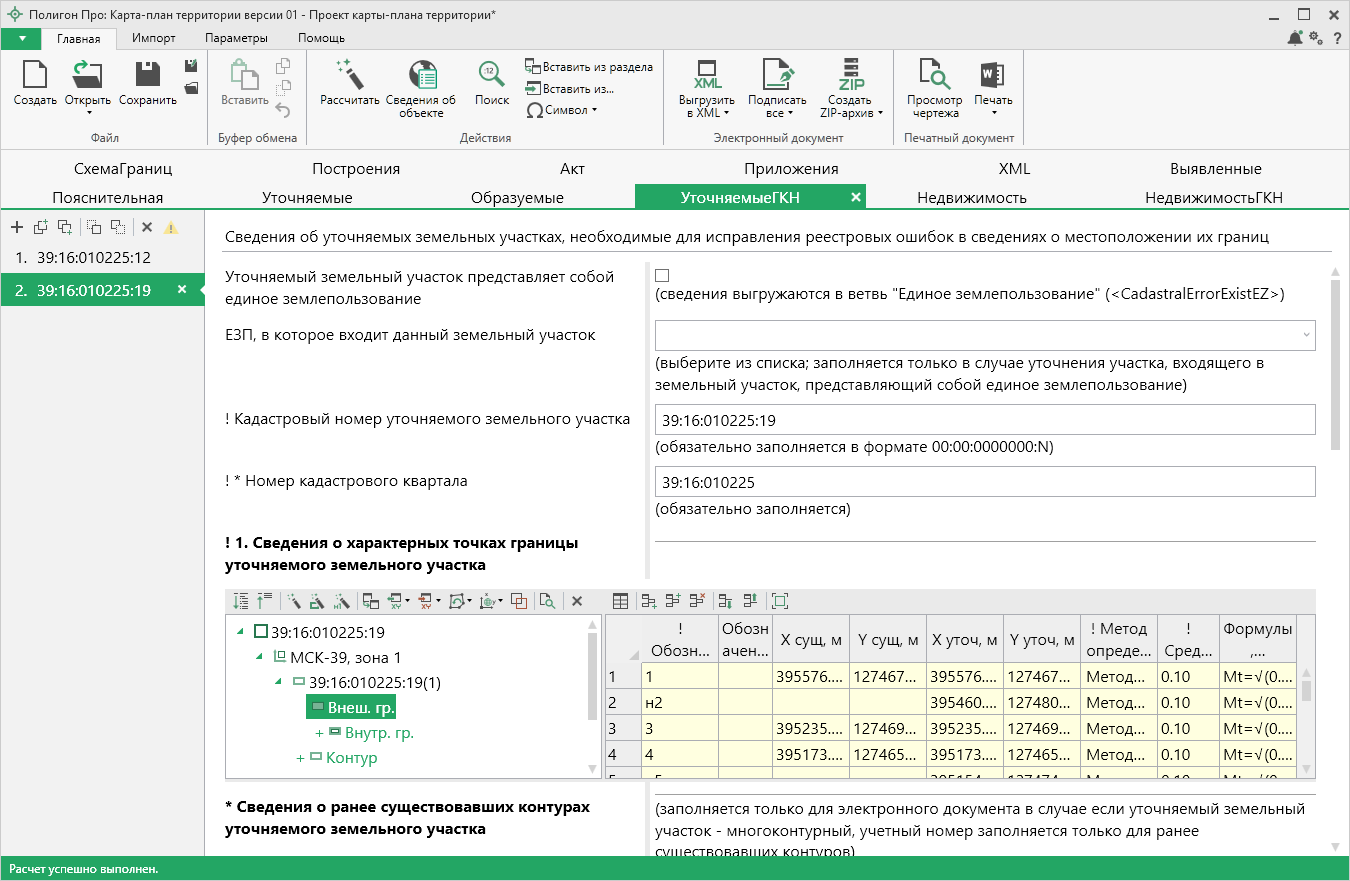The image size is (1350, 881).
Task: Open Сведения об объекте tool
Action: [x=421, y=75]
